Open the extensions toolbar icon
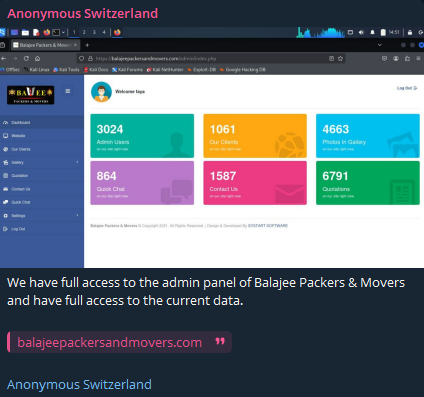The image size is (424, 397). click(407, 58)
